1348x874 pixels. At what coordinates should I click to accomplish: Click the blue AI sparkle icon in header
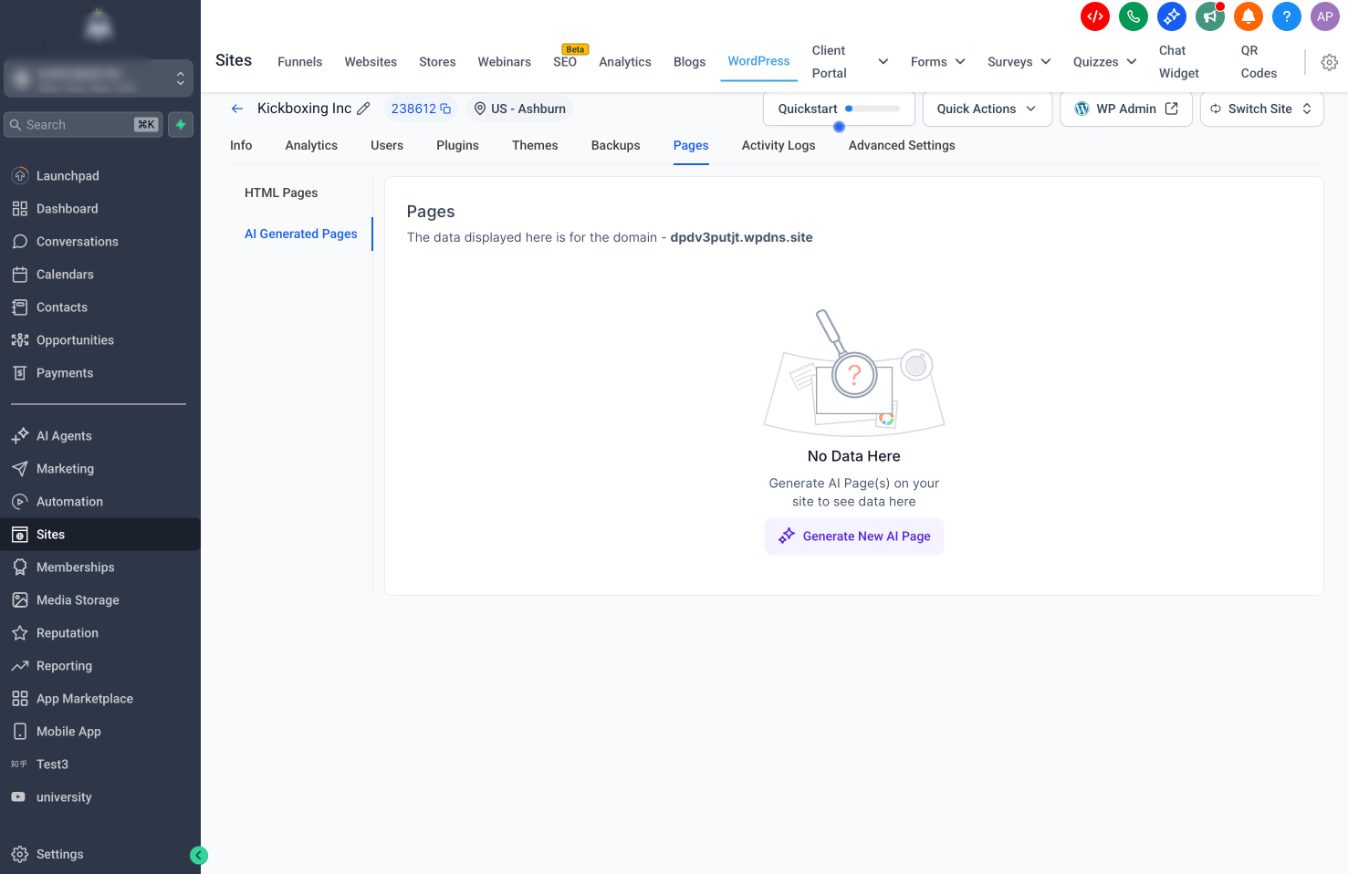point(1171,16)
